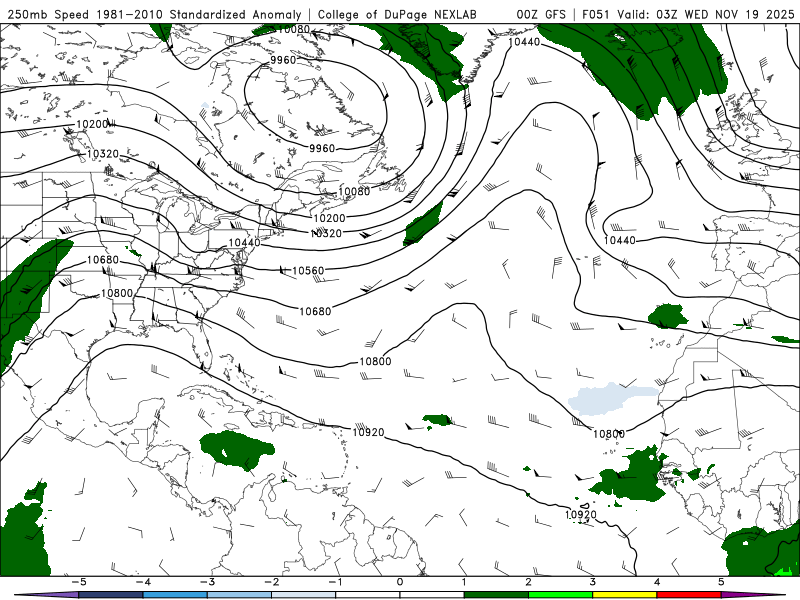Click the 10560 contour label
Viewport: 800px width, 600px height.
pos(308,270)
